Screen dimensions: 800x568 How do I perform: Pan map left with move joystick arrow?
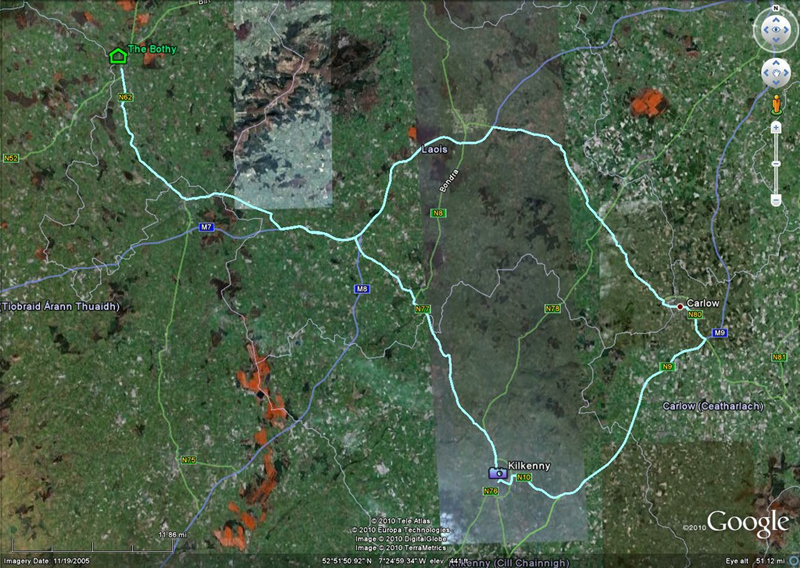[766, 73]
